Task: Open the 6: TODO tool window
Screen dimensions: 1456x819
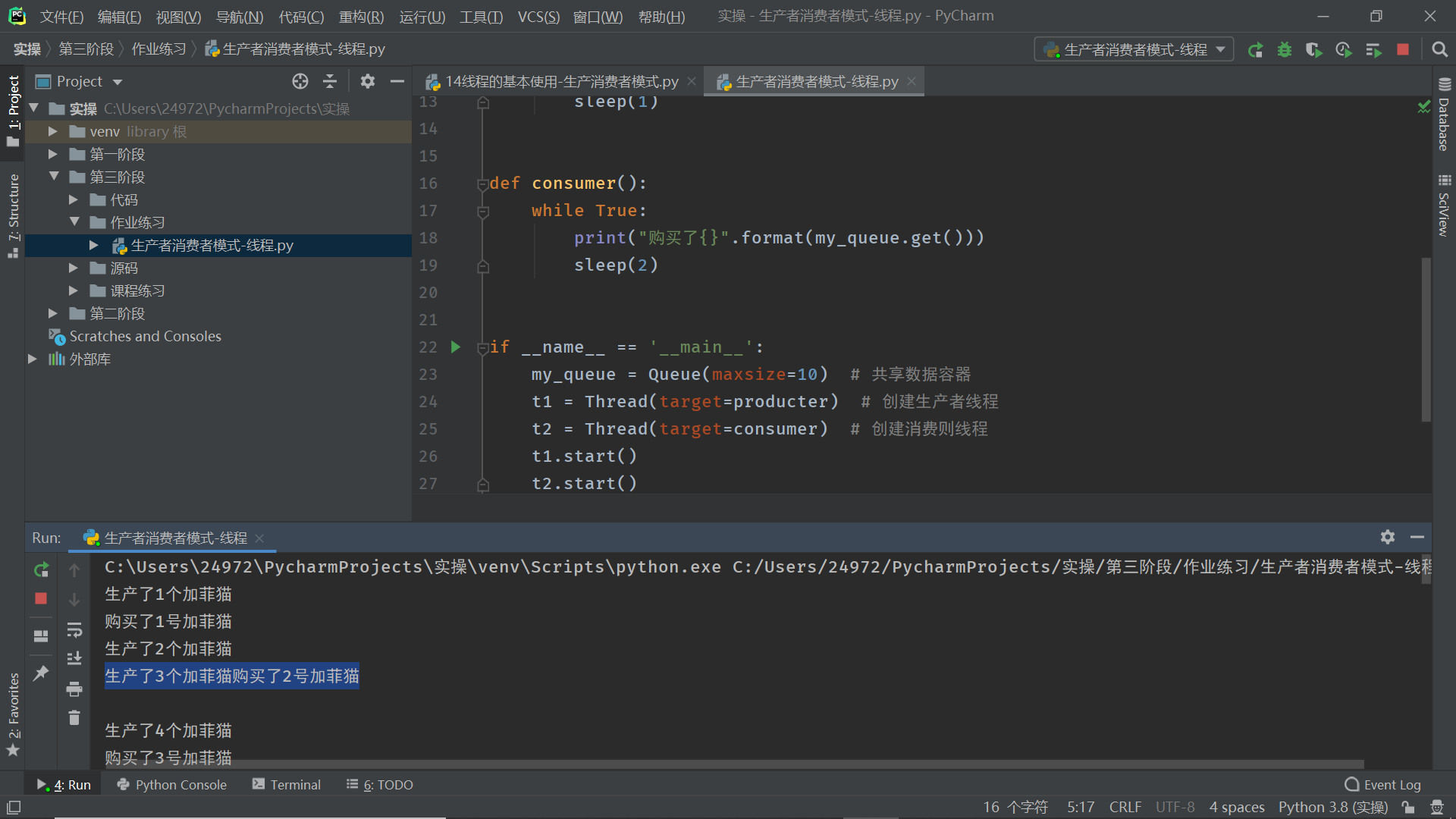Action: click(380, 785)
